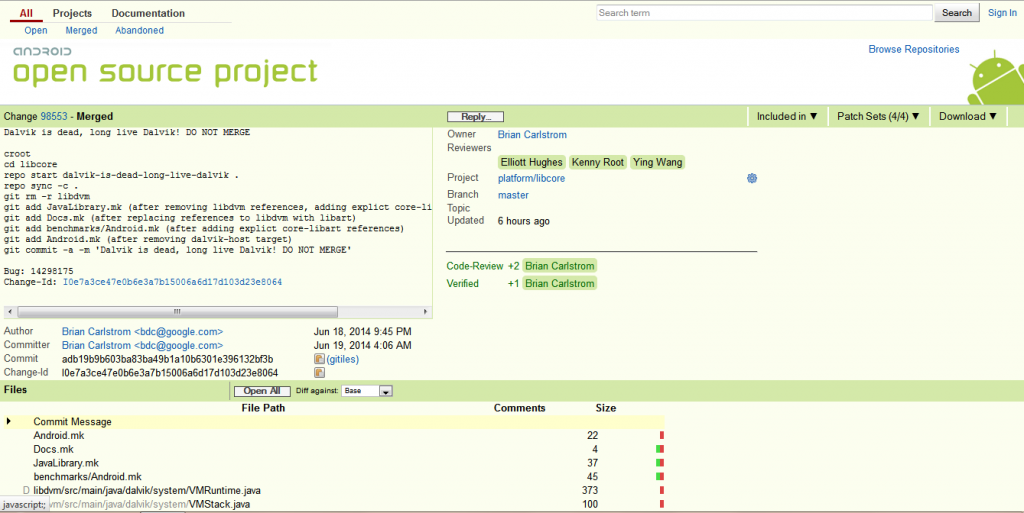The width and height of the screenshot is (1024, 513).
Task: Select the Documentation tab
Action: [x=148, y=13]
